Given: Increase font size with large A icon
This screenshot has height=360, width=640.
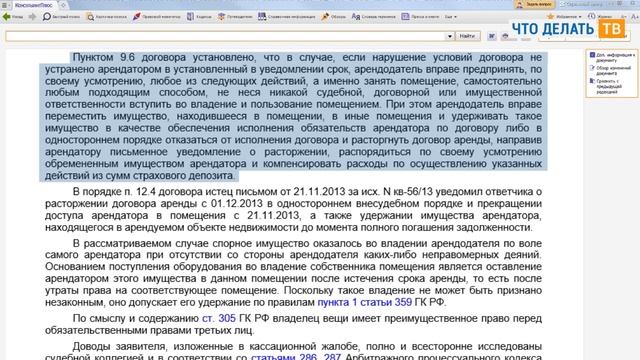Looking at the screenshot, I should [634, 17].
